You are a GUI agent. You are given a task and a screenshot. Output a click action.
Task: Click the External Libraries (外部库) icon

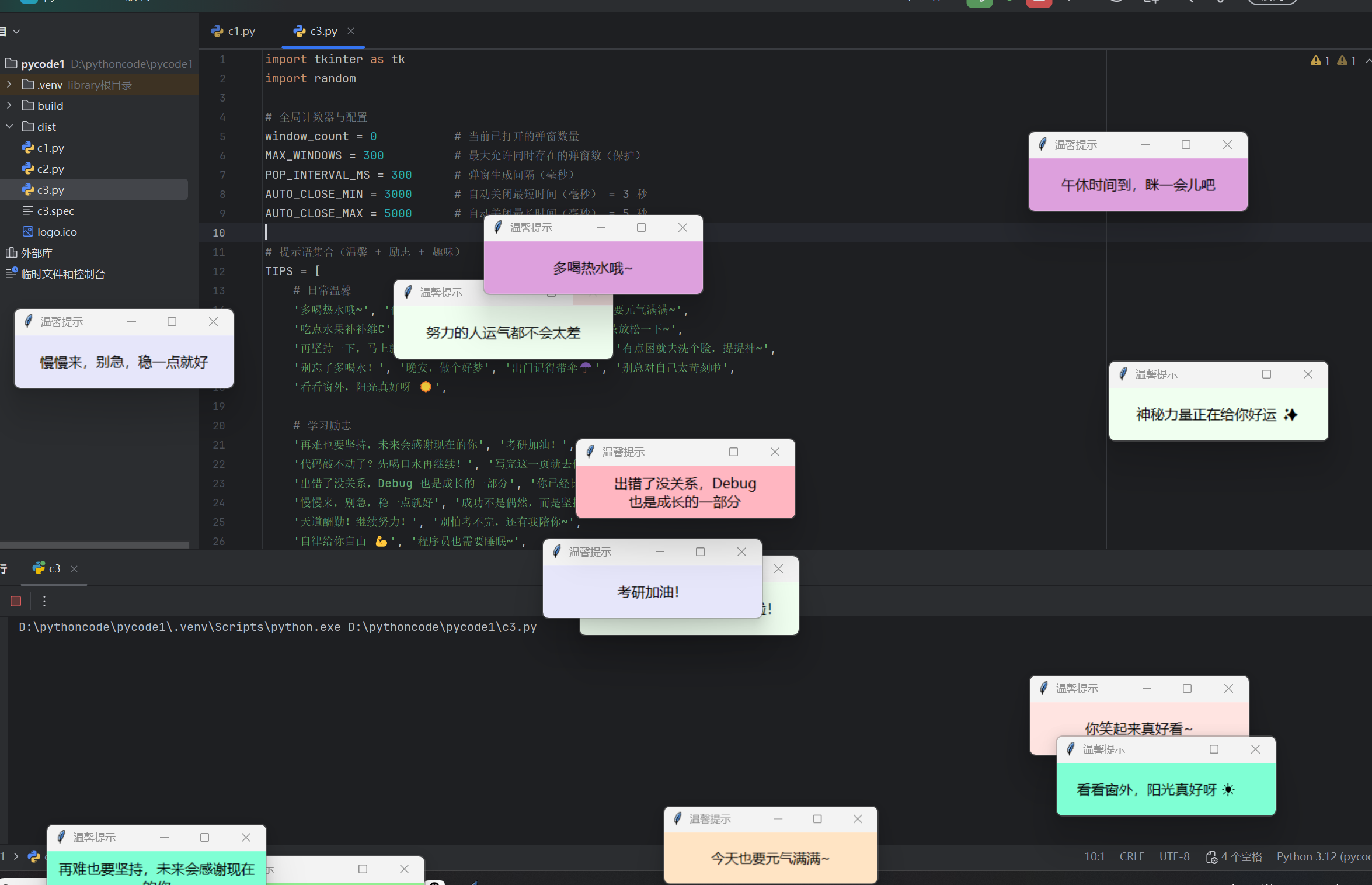click(x=11, y=253)
